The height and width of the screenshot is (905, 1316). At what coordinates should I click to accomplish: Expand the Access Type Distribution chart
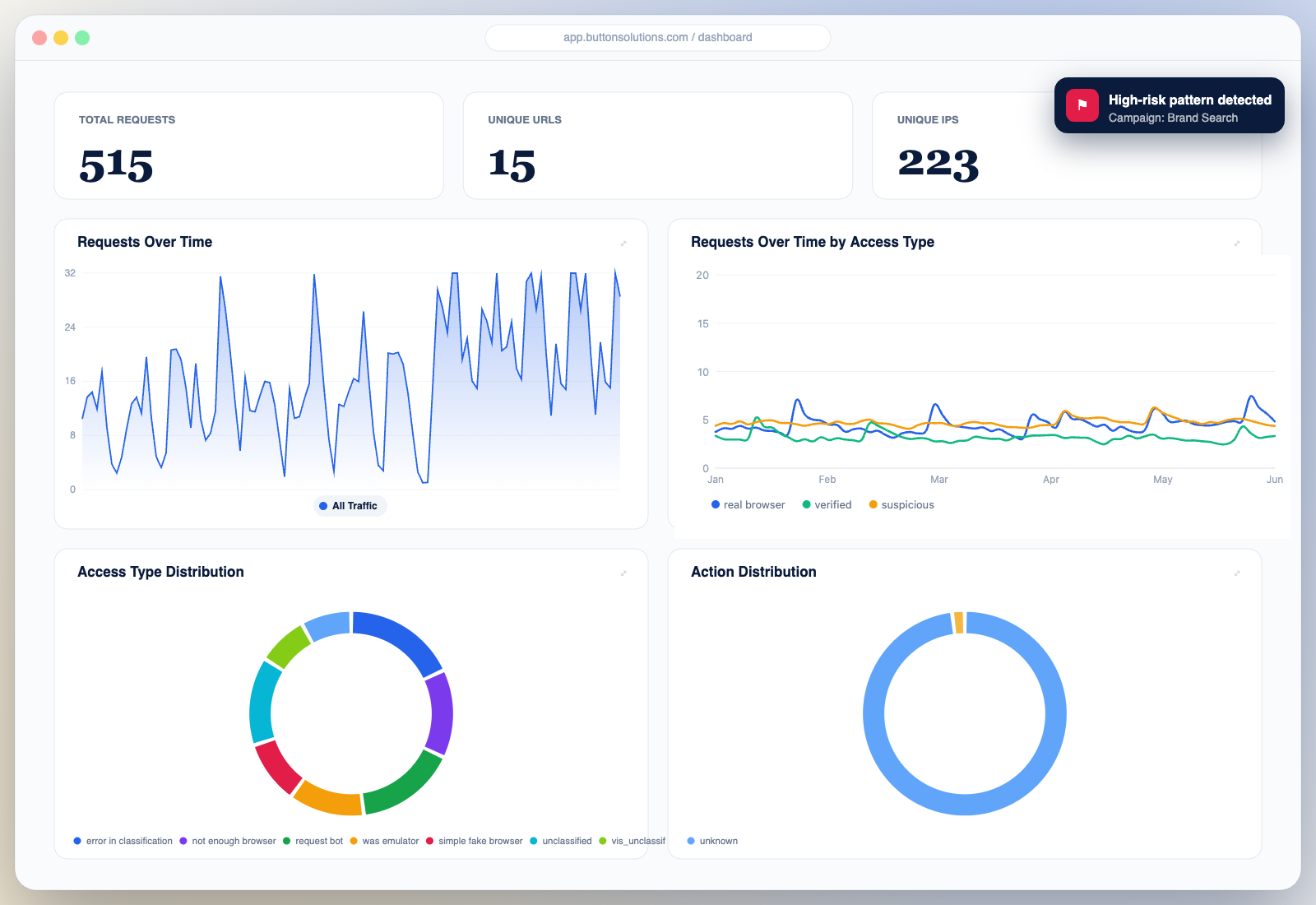[x=623, y=573]
